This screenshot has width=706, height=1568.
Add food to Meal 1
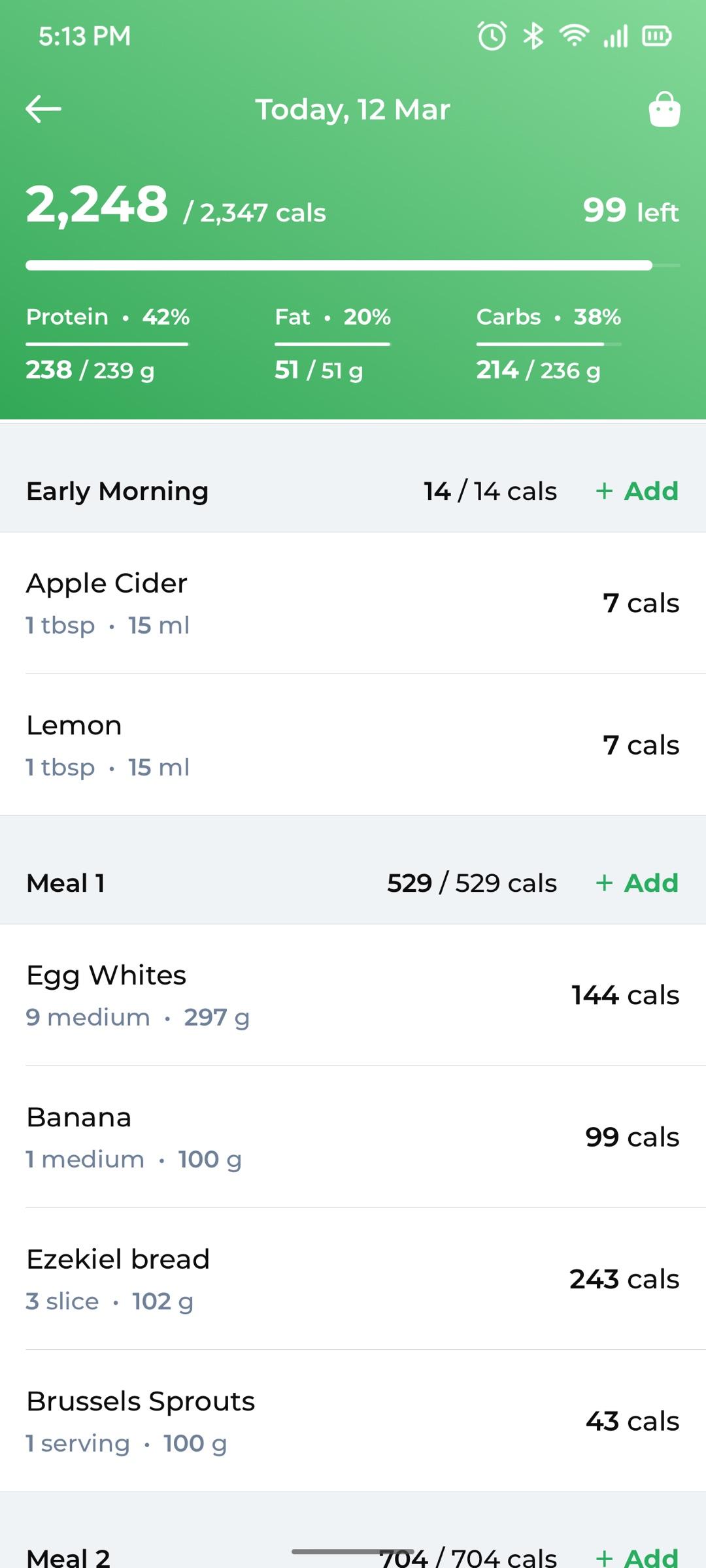(637, 883)
